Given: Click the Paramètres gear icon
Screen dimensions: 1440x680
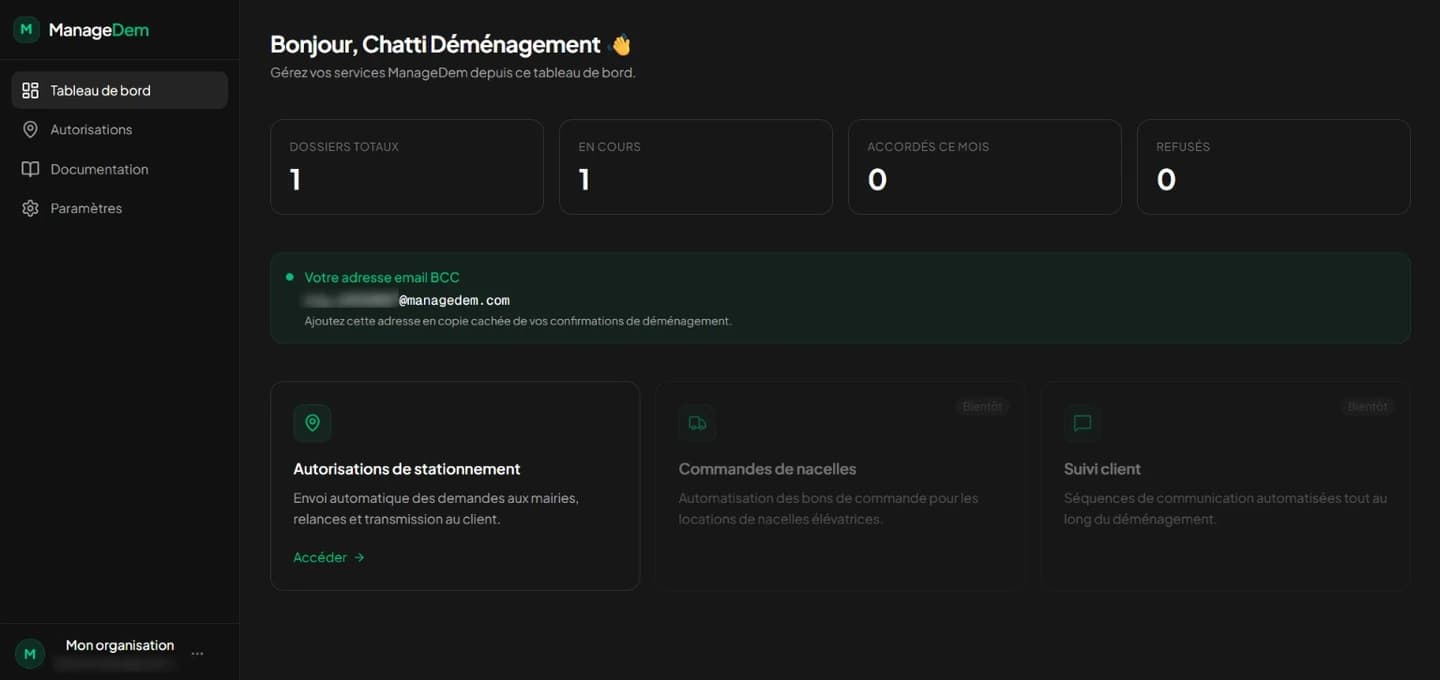Looking at the screenshot, I should (30, 208).
